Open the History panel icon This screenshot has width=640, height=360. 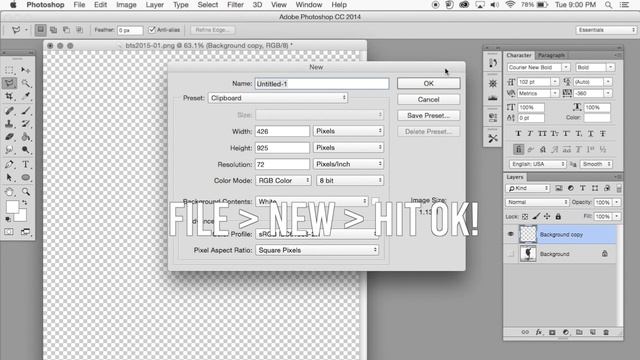493,63
